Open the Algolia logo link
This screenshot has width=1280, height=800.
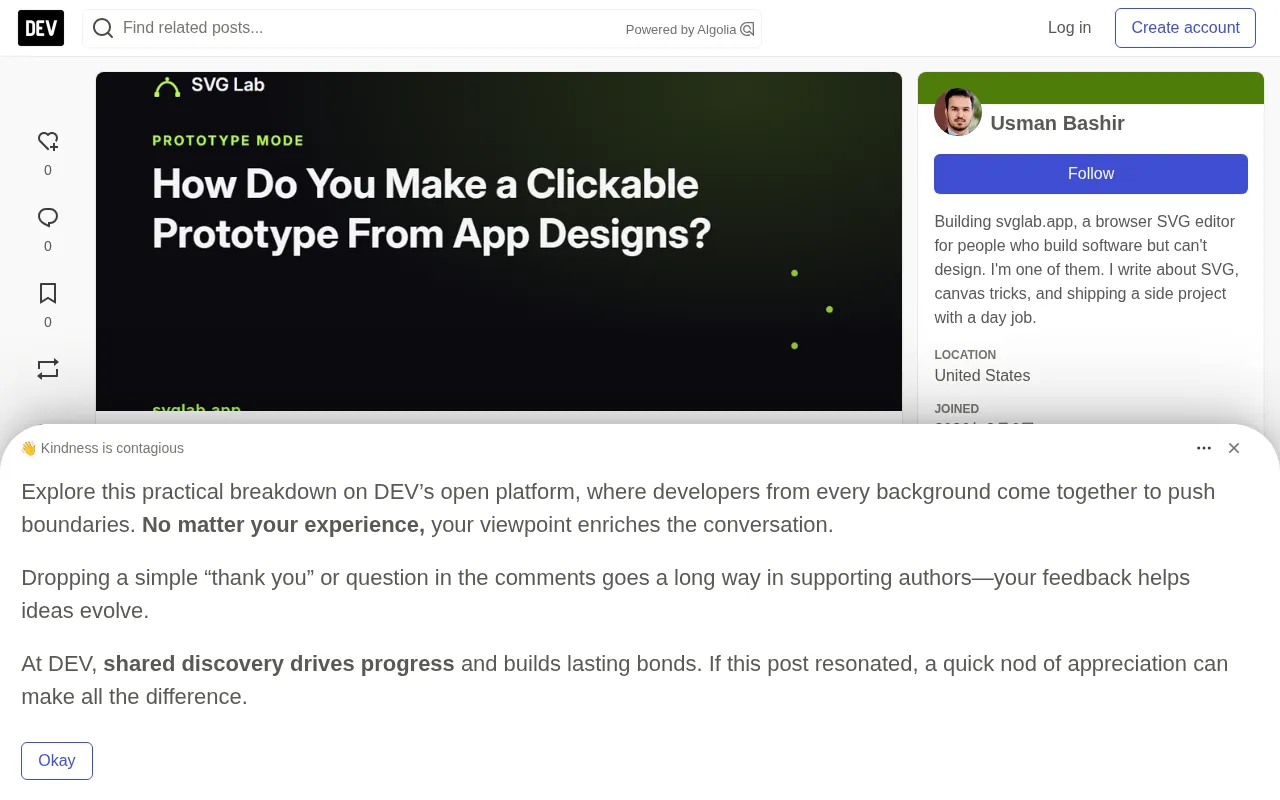747,29
